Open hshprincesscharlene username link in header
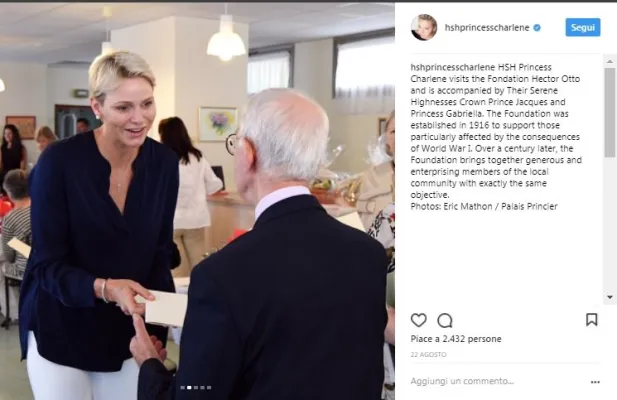617x400 pixels. (x=487, y=28)
